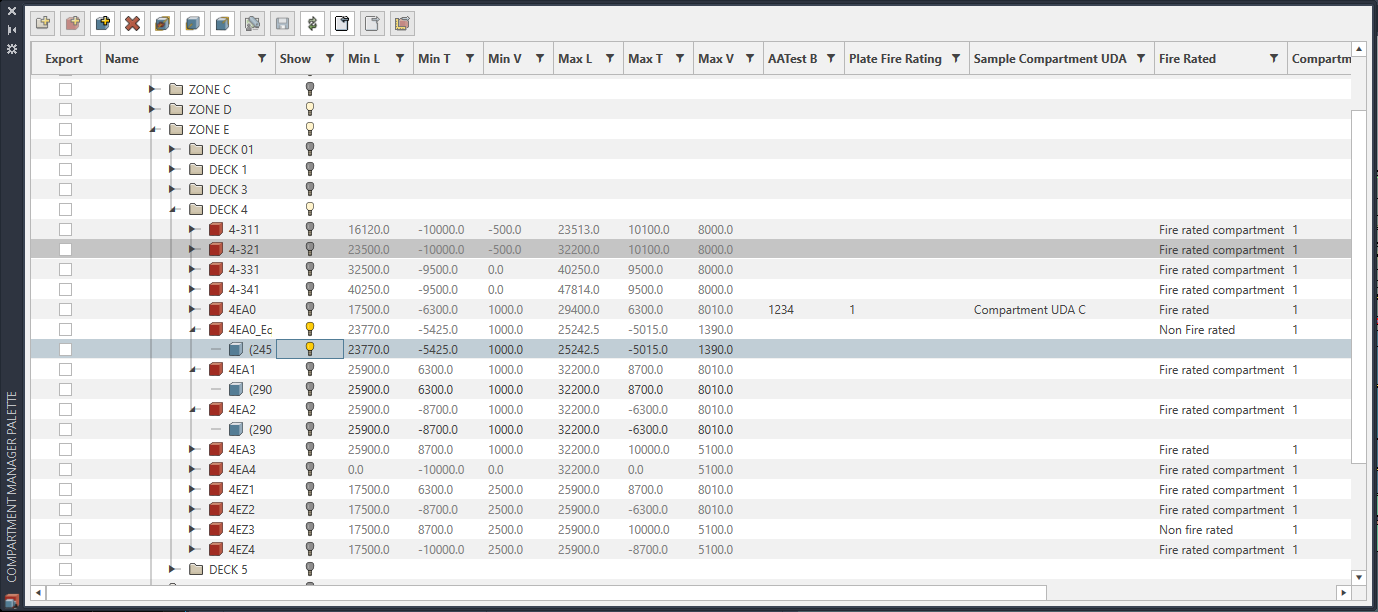Collapse the DECK 4 node
The image size is (1378, 612).
(x=173, y=209)
